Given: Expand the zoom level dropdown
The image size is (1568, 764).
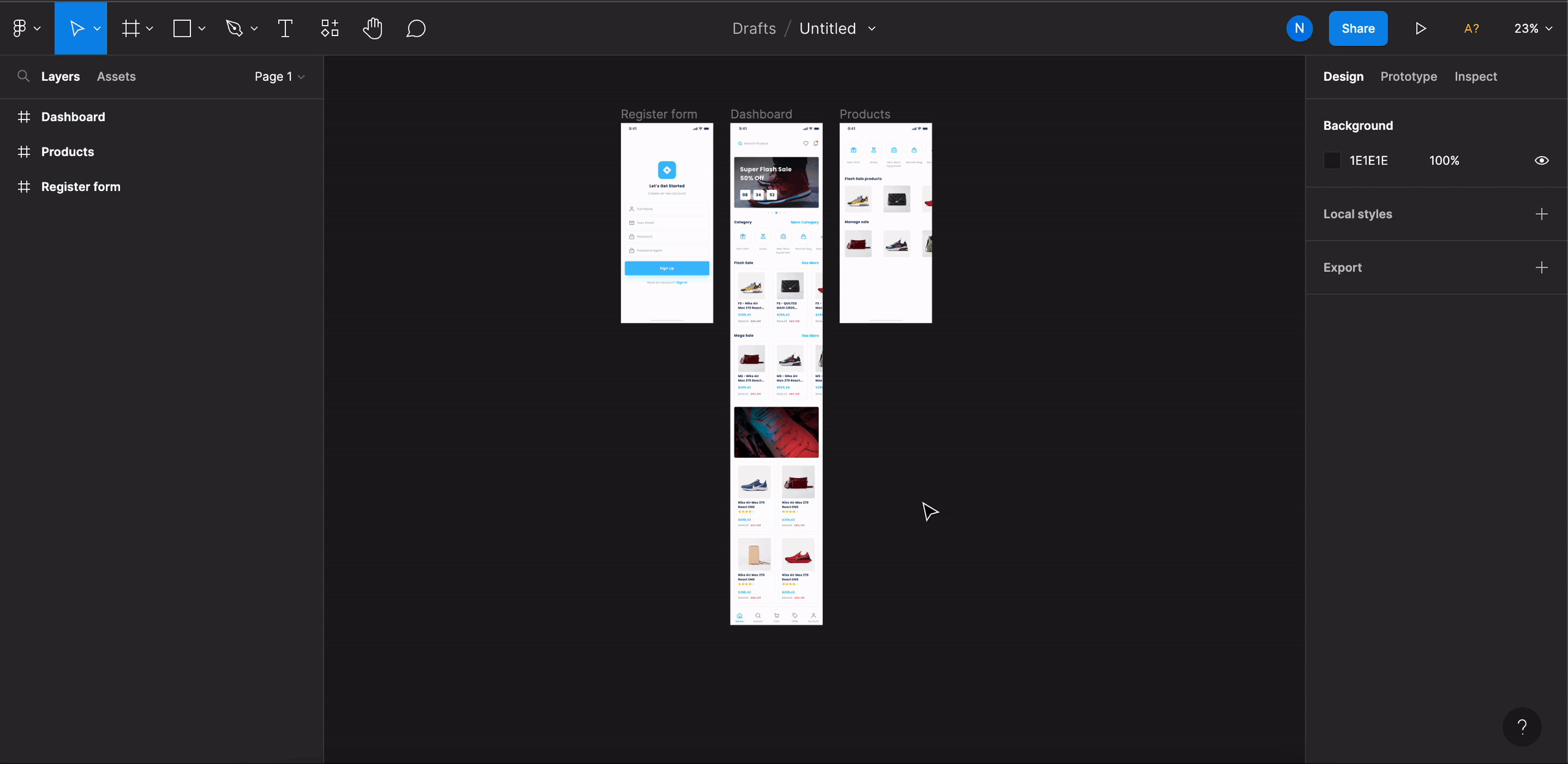Looking at the screenshot, I should 1532,28.
